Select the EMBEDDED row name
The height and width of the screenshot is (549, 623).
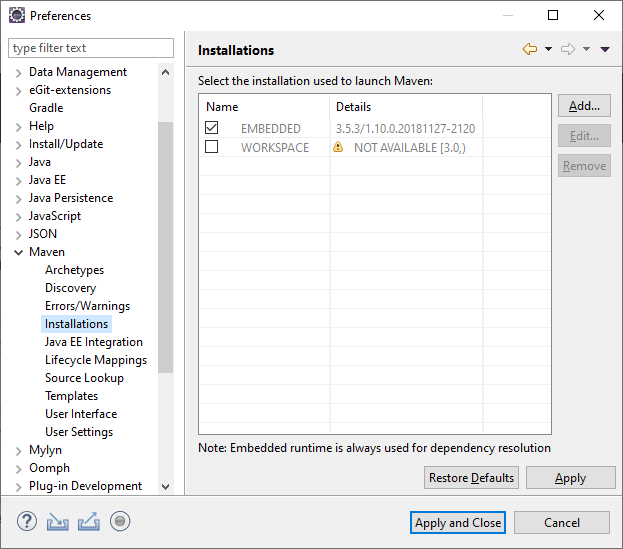(271, 128)
